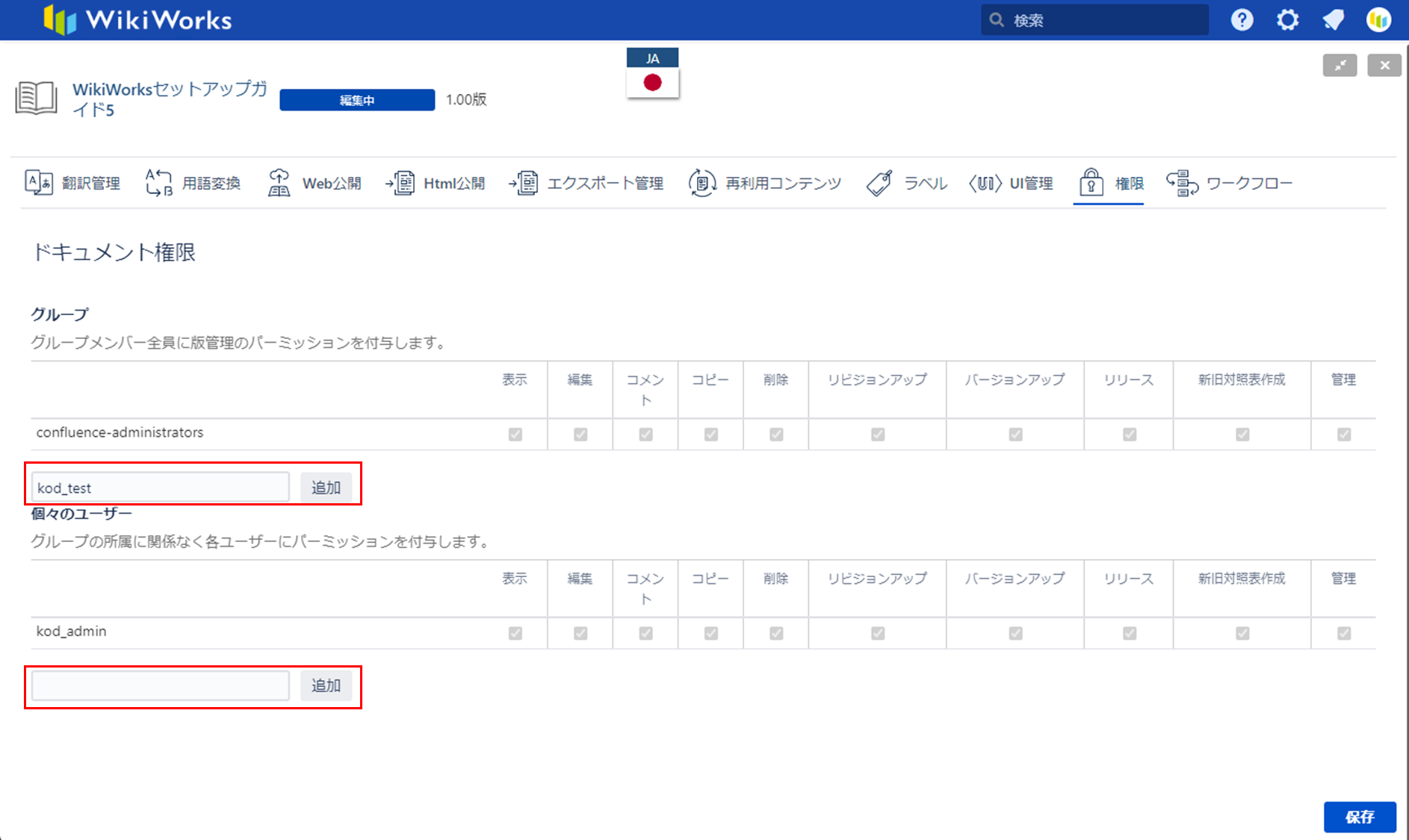
Task: Toggle 管理 checkbox for kod_admin user
Action: coord(1344,633)
